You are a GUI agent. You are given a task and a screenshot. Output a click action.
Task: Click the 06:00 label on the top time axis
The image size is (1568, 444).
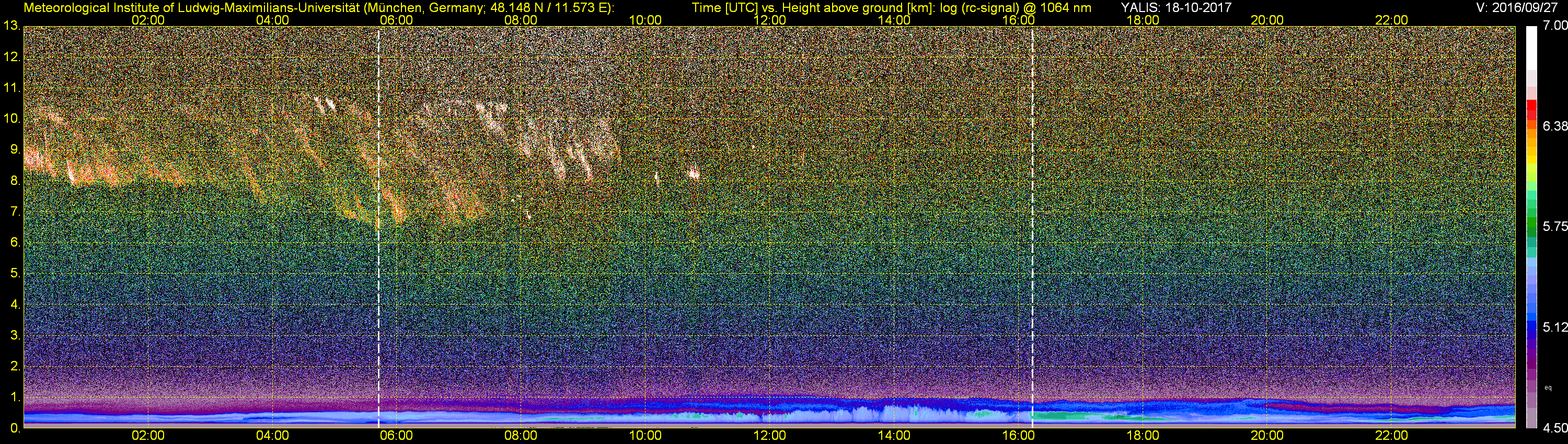pyautogui.click(x=396, y=20)
